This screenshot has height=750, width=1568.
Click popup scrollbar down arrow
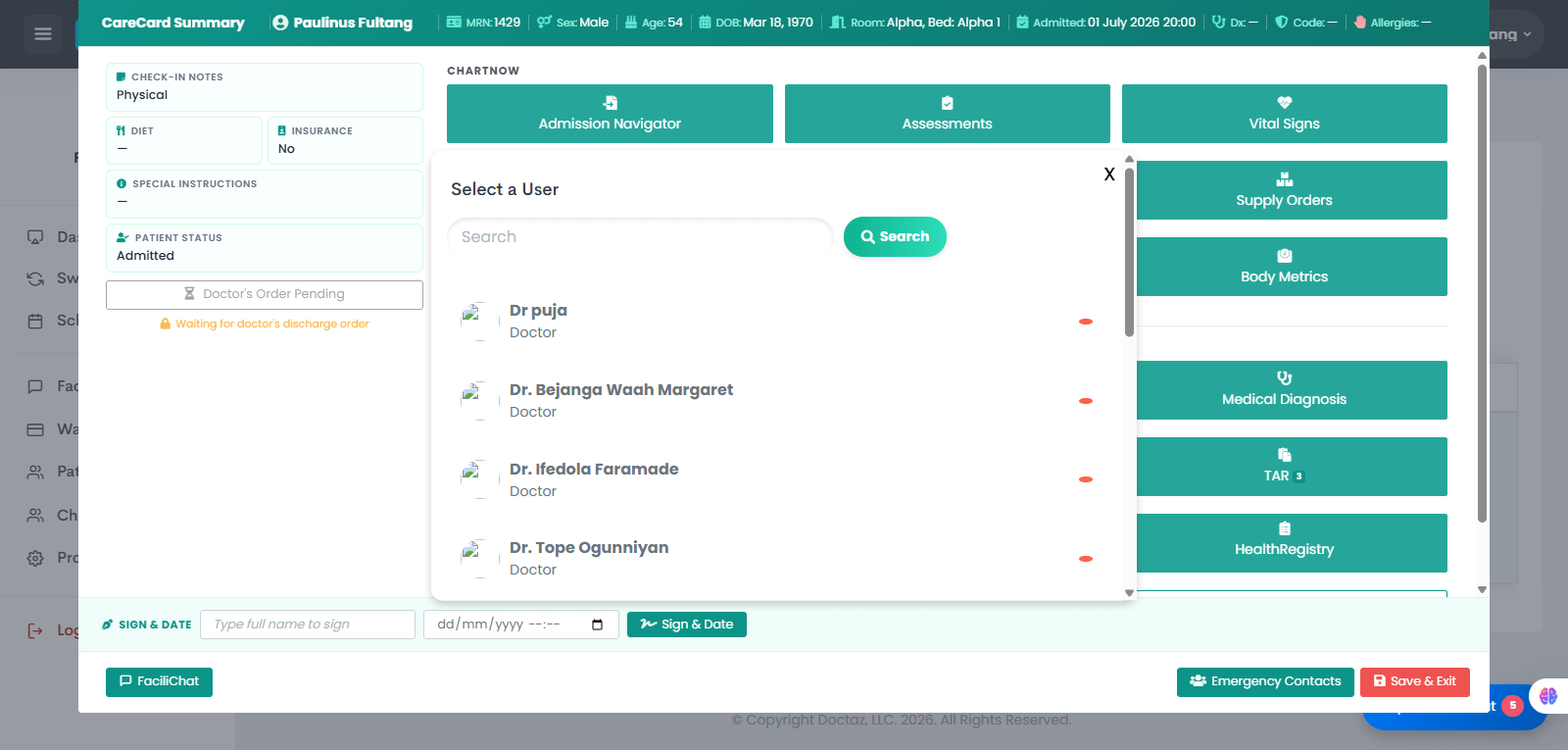point(1129,592)
